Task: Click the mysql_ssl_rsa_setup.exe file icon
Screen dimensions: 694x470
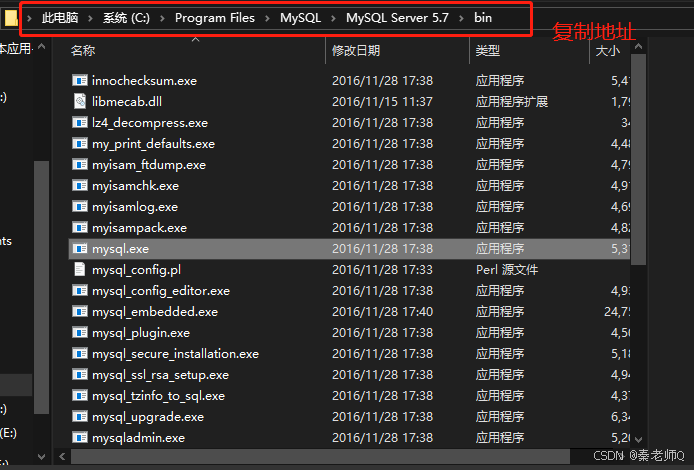Action: [80, 375]
